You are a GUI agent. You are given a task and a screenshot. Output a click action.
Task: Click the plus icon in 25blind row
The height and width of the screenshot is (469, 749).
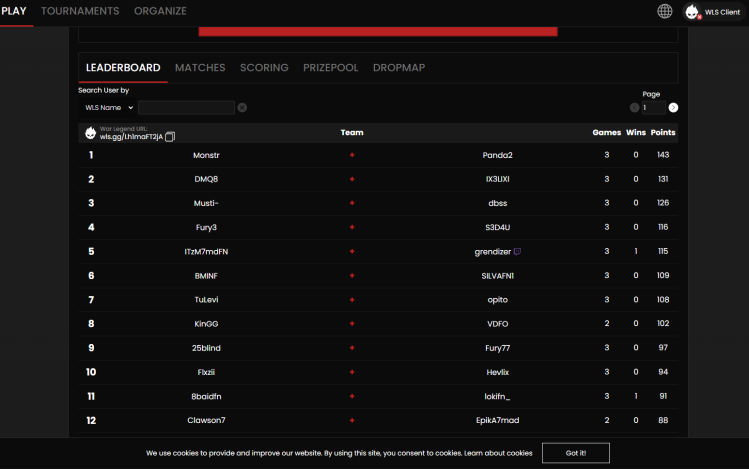352,348
